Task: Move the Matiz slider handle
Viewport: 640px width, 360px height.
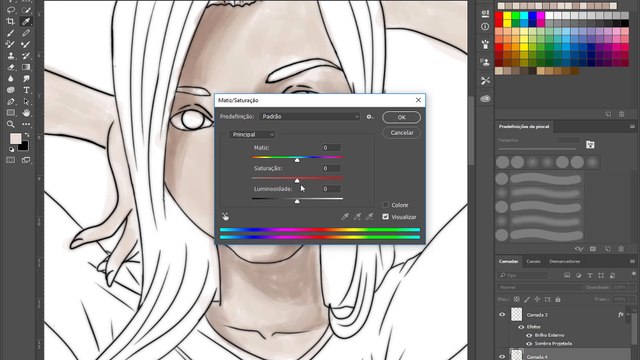Action: pyautogui.click(x=297, y=160)
